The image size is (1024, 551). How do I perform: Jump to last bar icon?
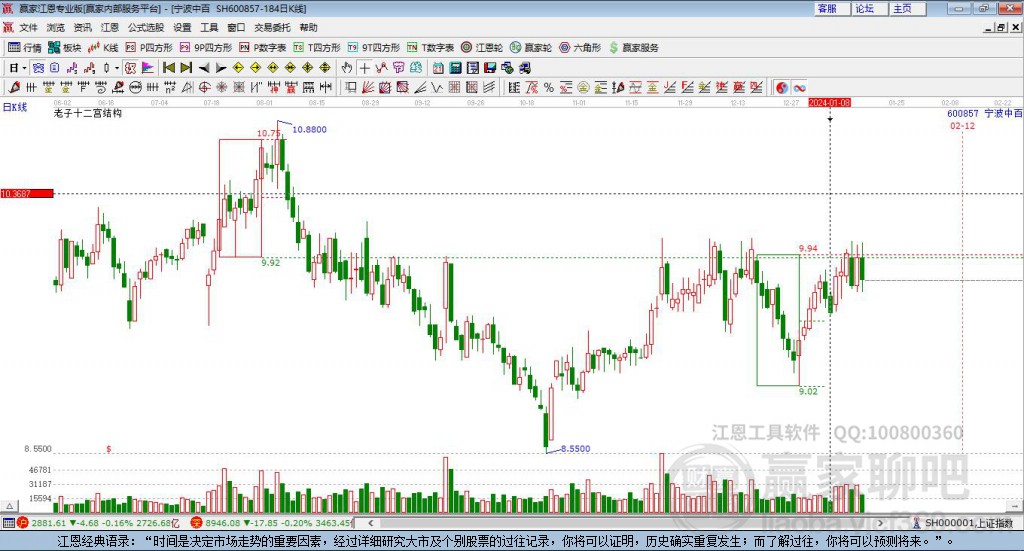186,68
